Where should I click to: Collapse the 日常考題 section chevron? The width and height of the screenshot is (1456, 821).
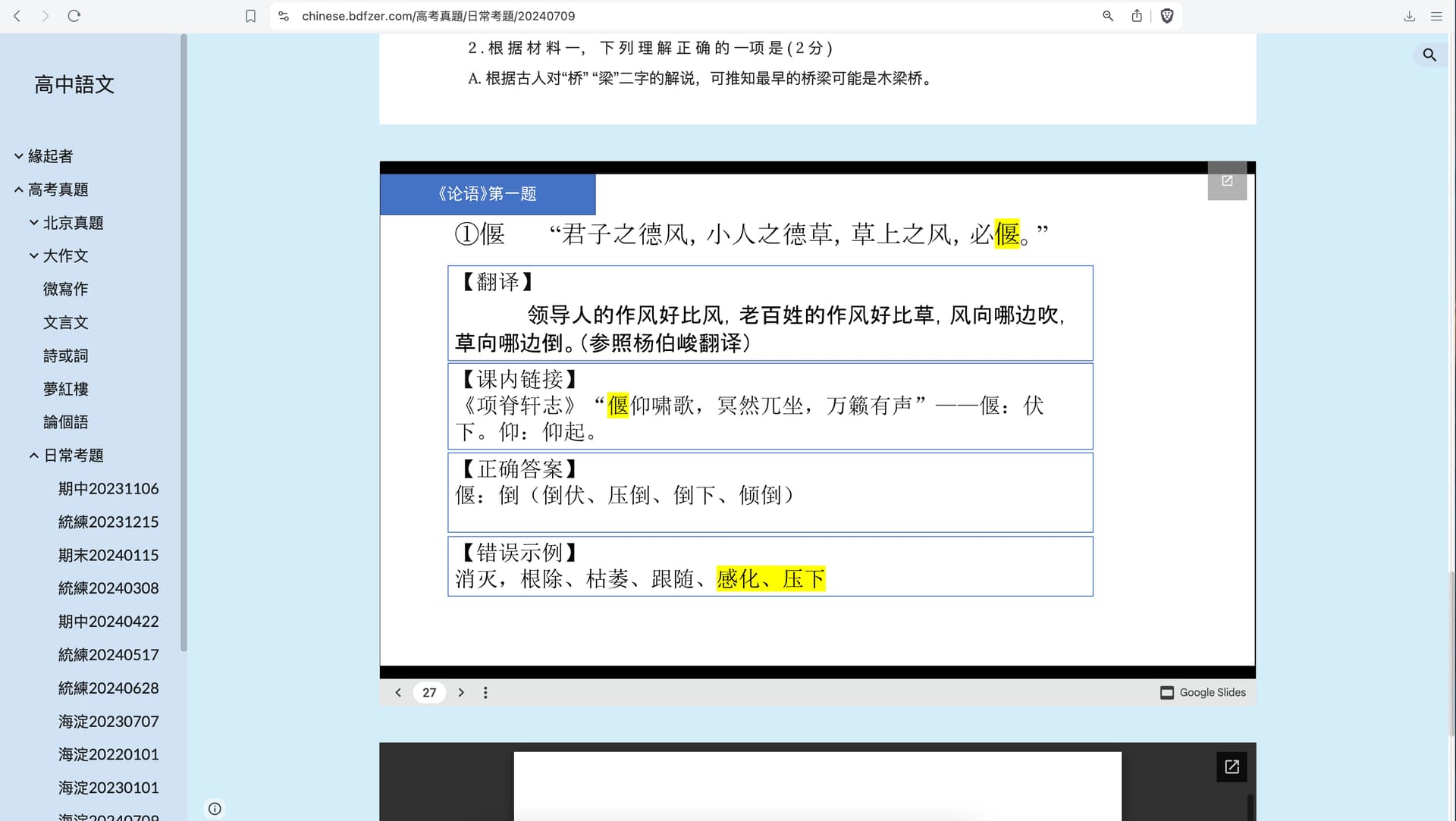click(34, 456)
